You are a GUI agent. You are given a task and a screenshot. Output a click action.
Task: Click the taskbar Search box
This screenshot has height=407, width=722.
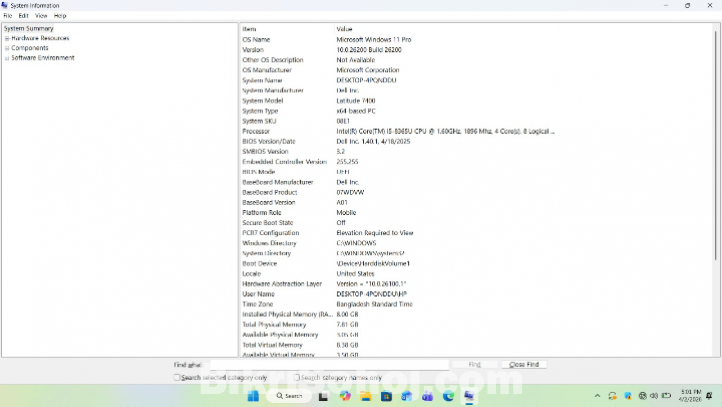coord(289,396)
